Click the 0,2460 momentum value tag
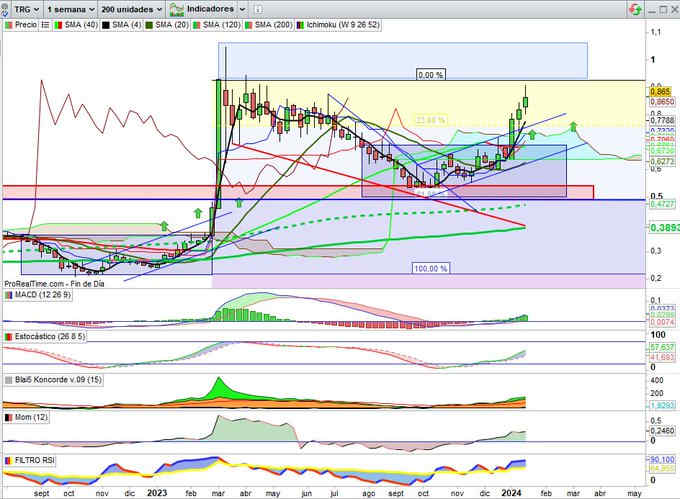 (662, 431)
